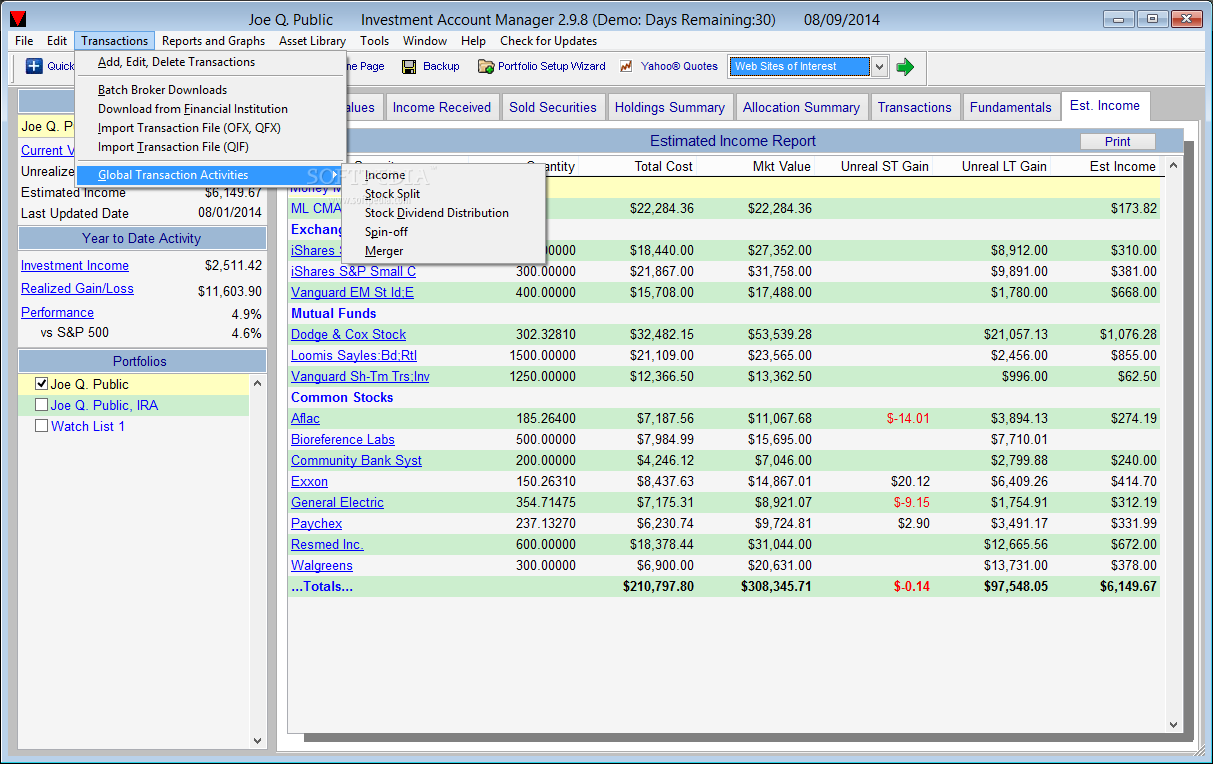The width and height of the screenshot is (1213, 764).
Task: Open the Portfolio Setup Wizard icon
Action: pyautogui.click(x=486, y=67)
